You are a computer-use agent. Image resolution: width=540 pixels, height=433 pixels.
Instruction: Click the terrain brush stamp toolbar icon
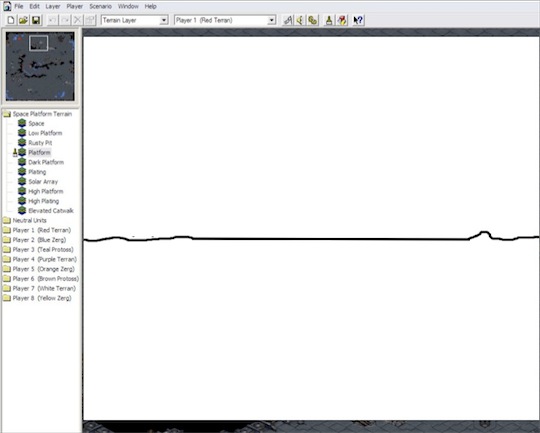click(329, 20)
